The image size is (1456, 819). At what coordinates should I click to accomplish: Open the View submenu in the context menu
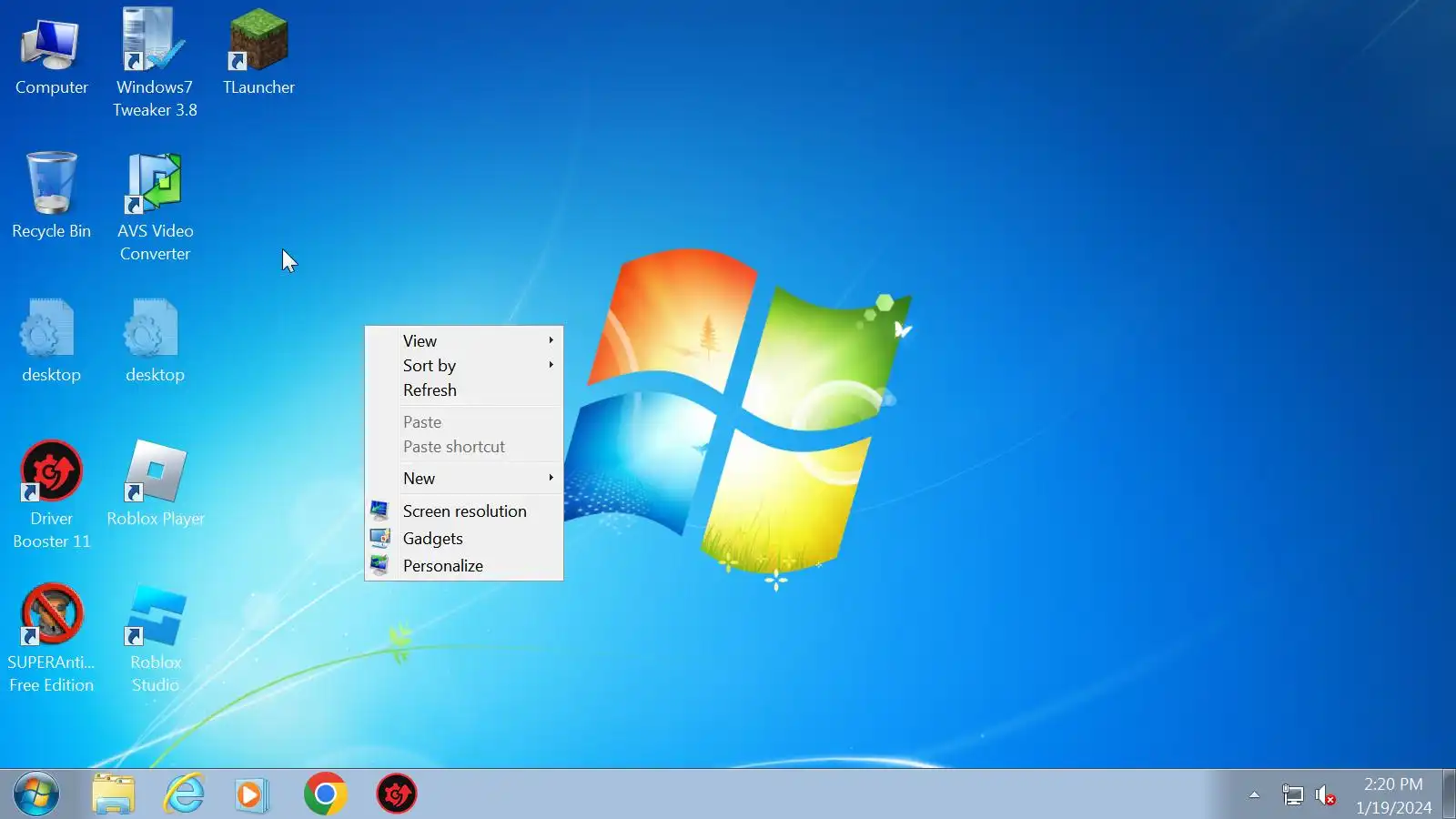click(464, 341)
